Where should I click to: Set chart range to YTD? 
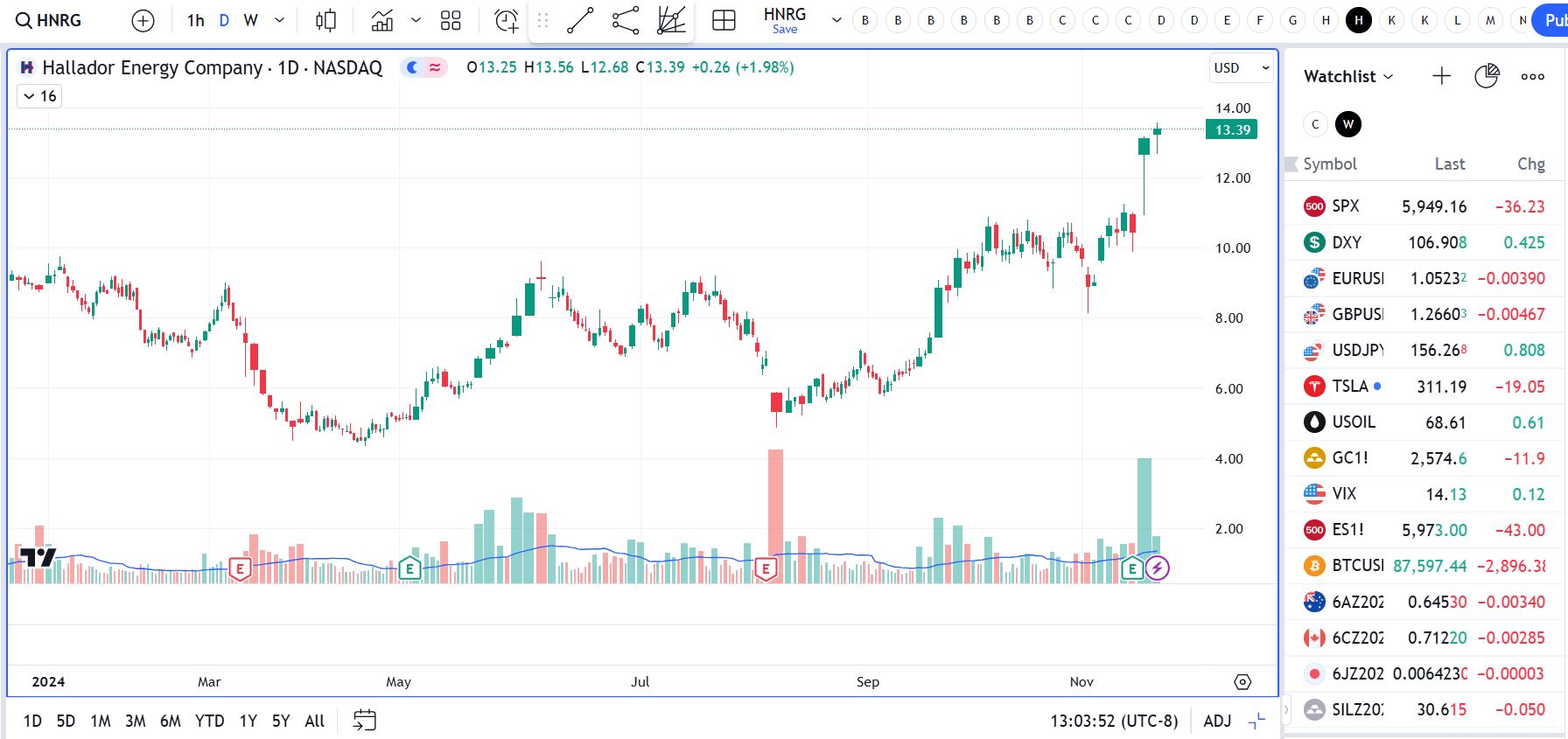[x=209, y=721]
